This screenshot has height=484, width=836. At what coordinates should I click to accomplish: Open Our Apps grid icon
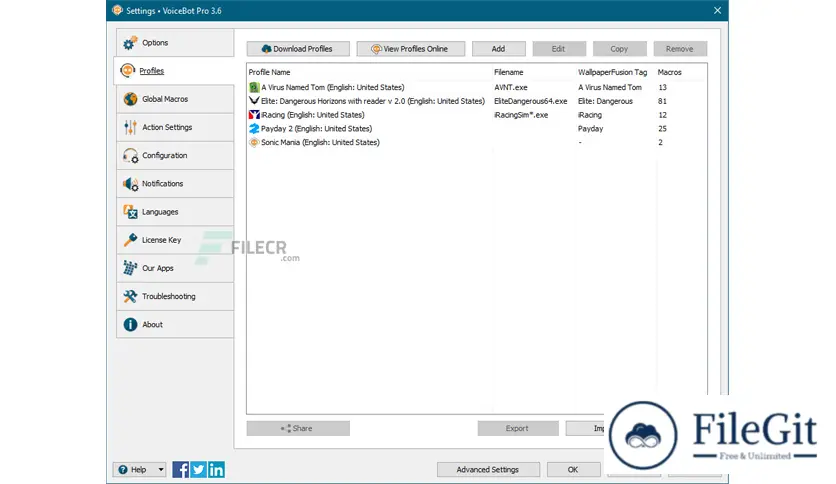130,268
